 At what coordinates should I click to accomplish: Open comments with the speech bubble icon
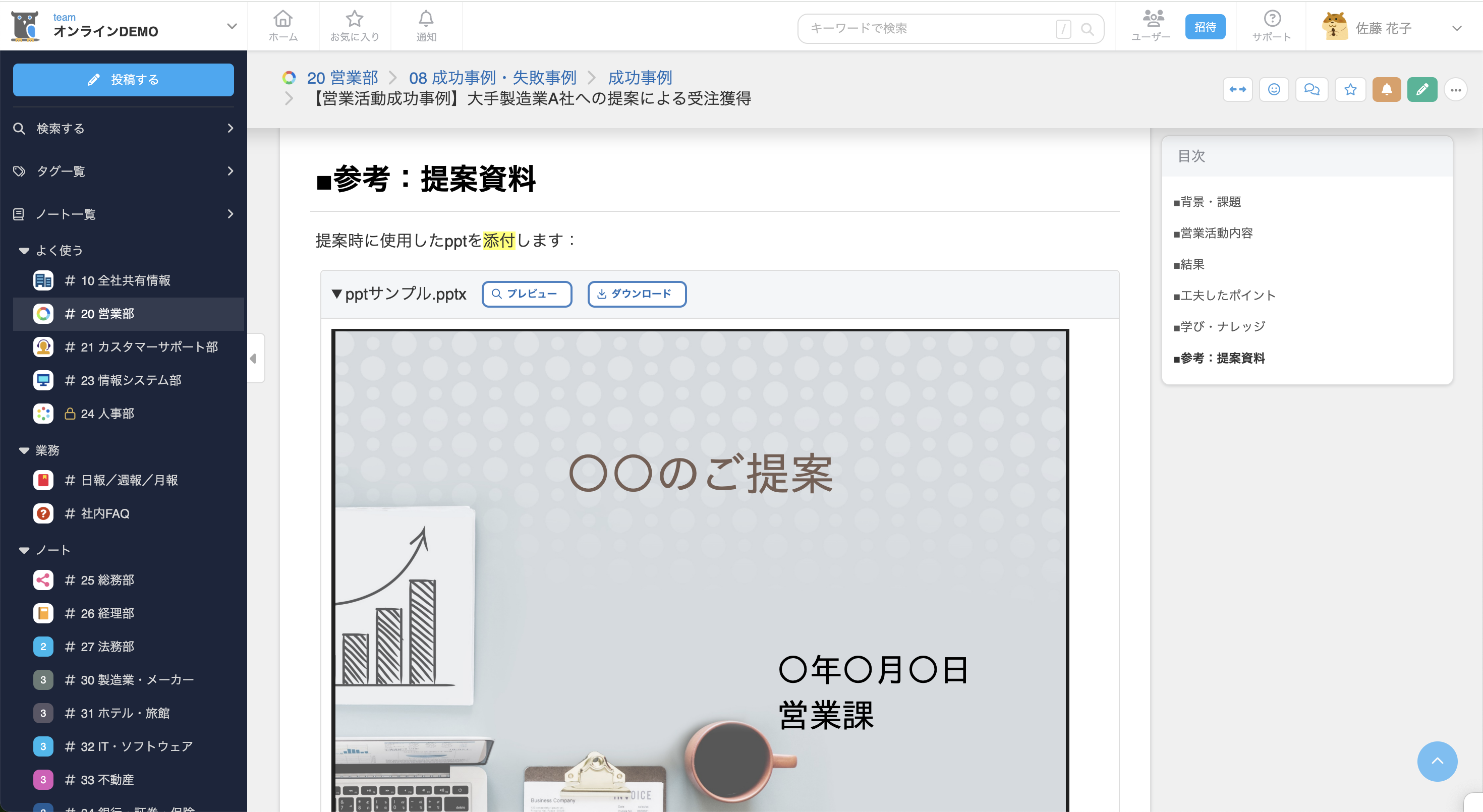pos(1311,89)
